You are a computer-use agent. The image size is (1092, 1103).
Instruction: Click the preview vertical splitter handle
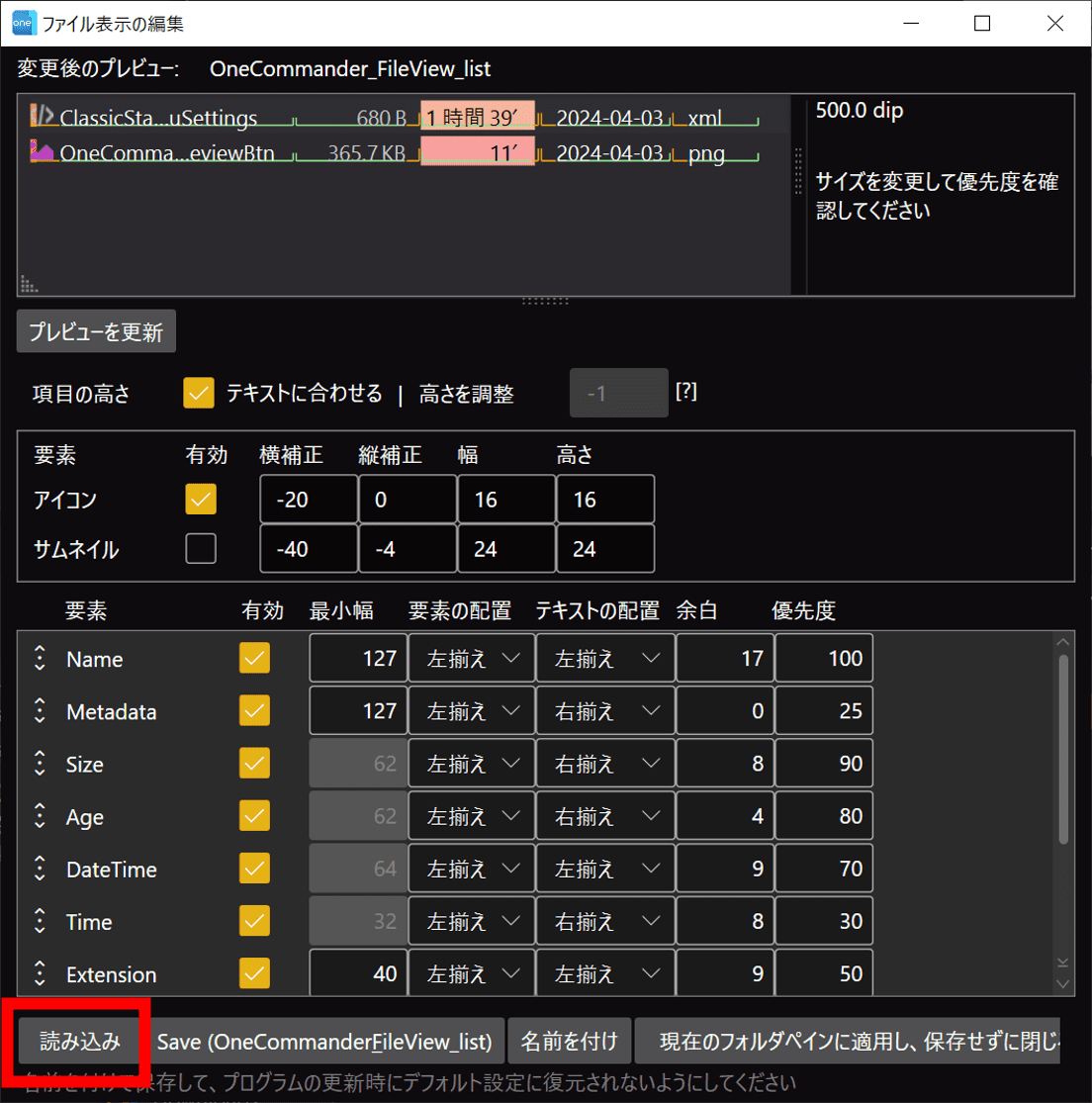click(x=798, y=171)
